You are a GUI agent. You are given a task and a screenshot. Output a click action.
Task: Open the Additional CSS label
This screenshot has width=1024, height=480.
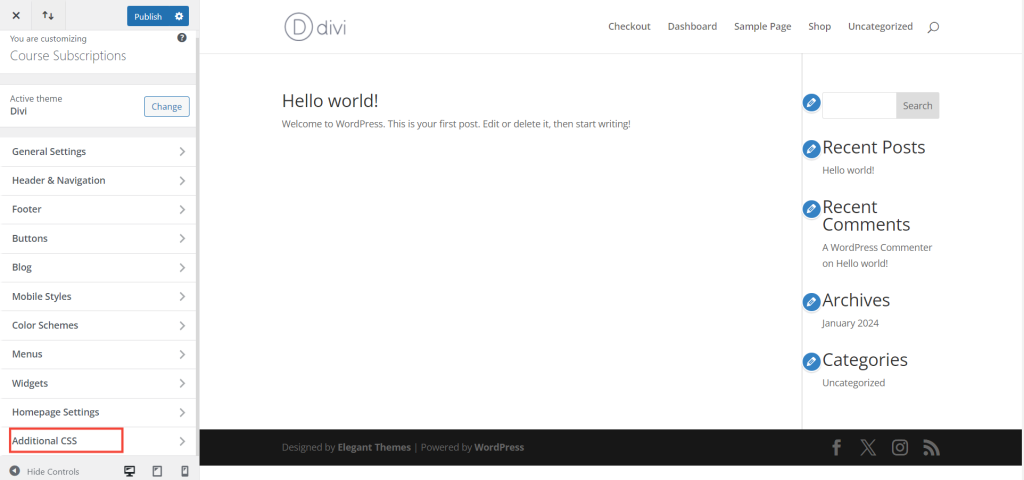click(x=44, y=441)
